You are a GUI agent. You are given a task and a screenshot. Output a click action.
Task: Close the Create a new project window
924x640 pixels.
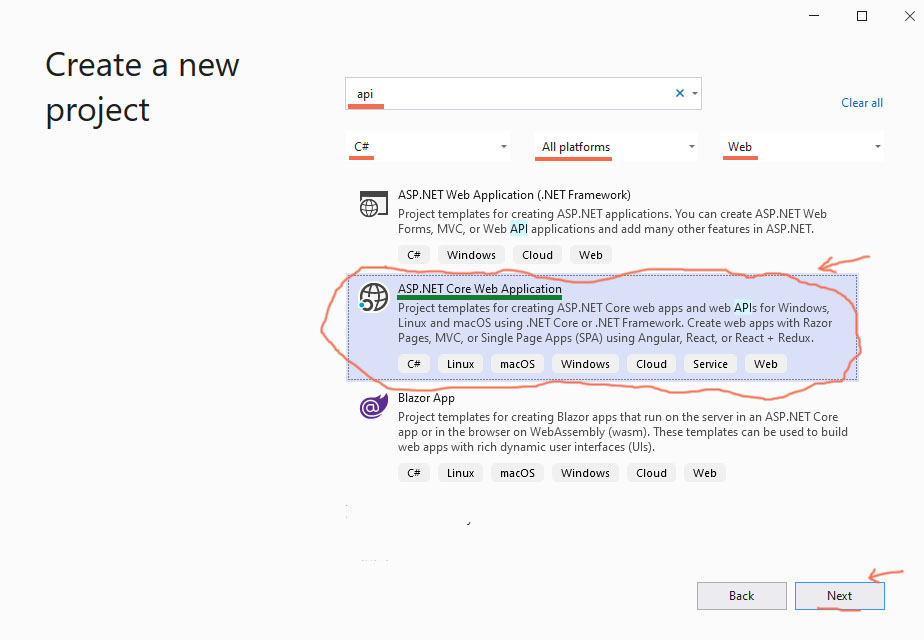pos(909,16)
